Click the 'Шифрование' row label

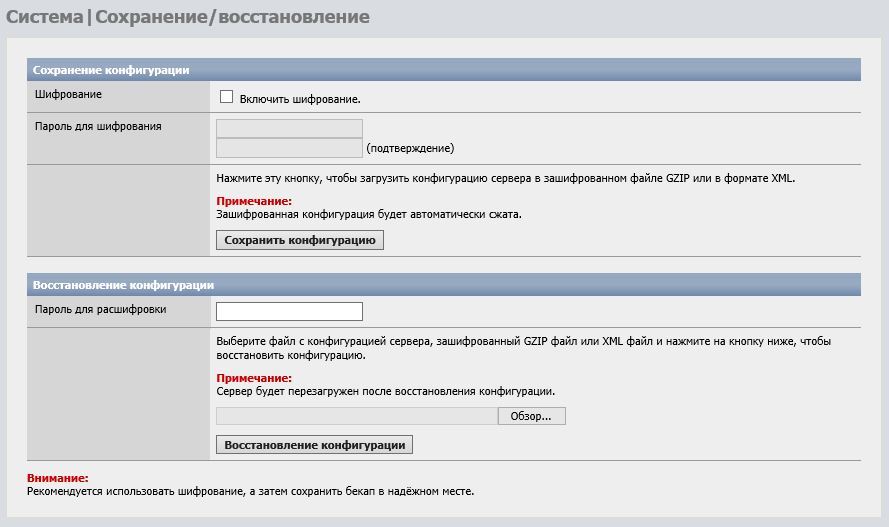(68, 95)
